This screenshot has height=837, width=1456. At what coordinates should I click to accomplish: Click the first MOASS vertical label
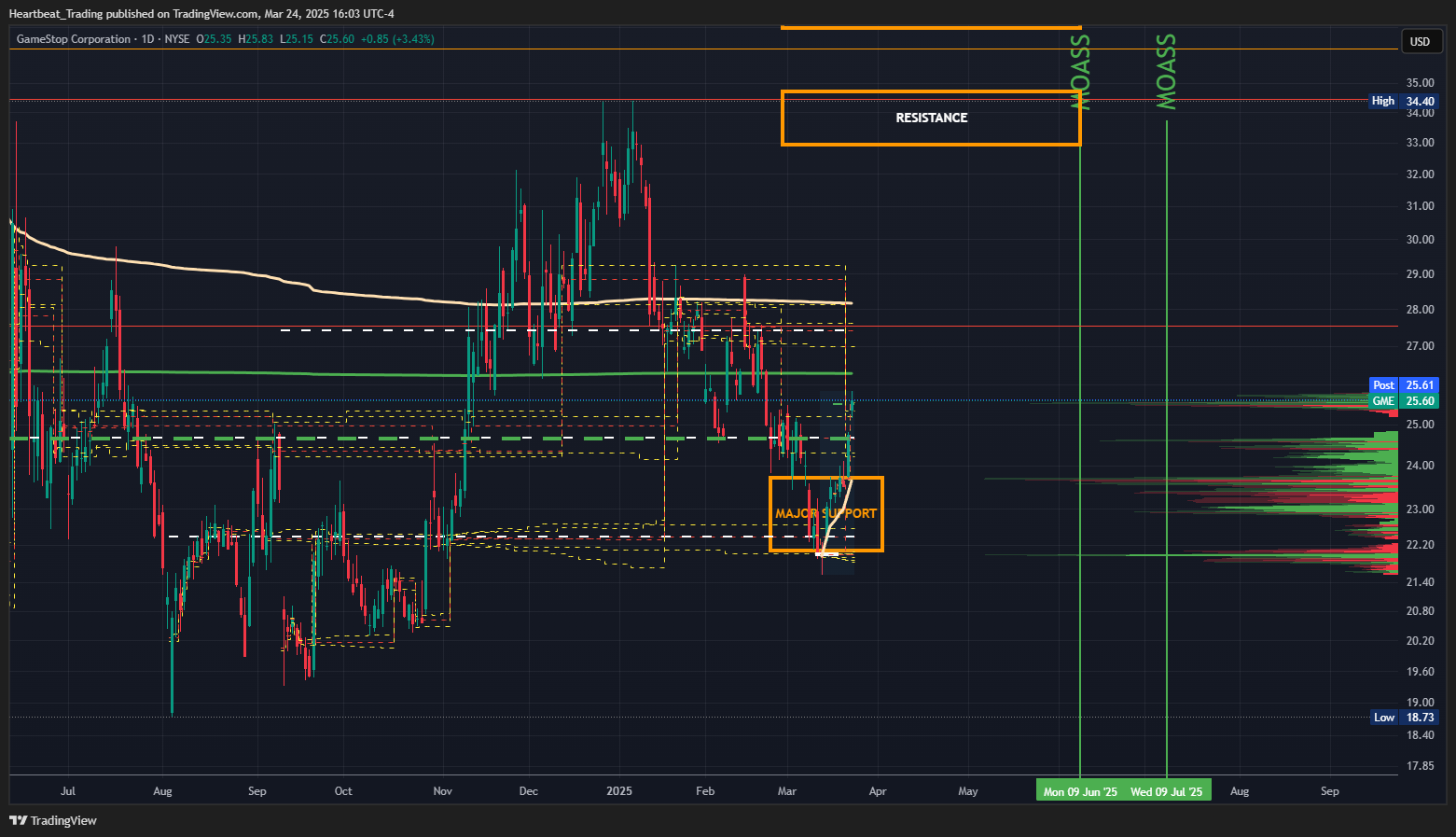[1081, 72]
